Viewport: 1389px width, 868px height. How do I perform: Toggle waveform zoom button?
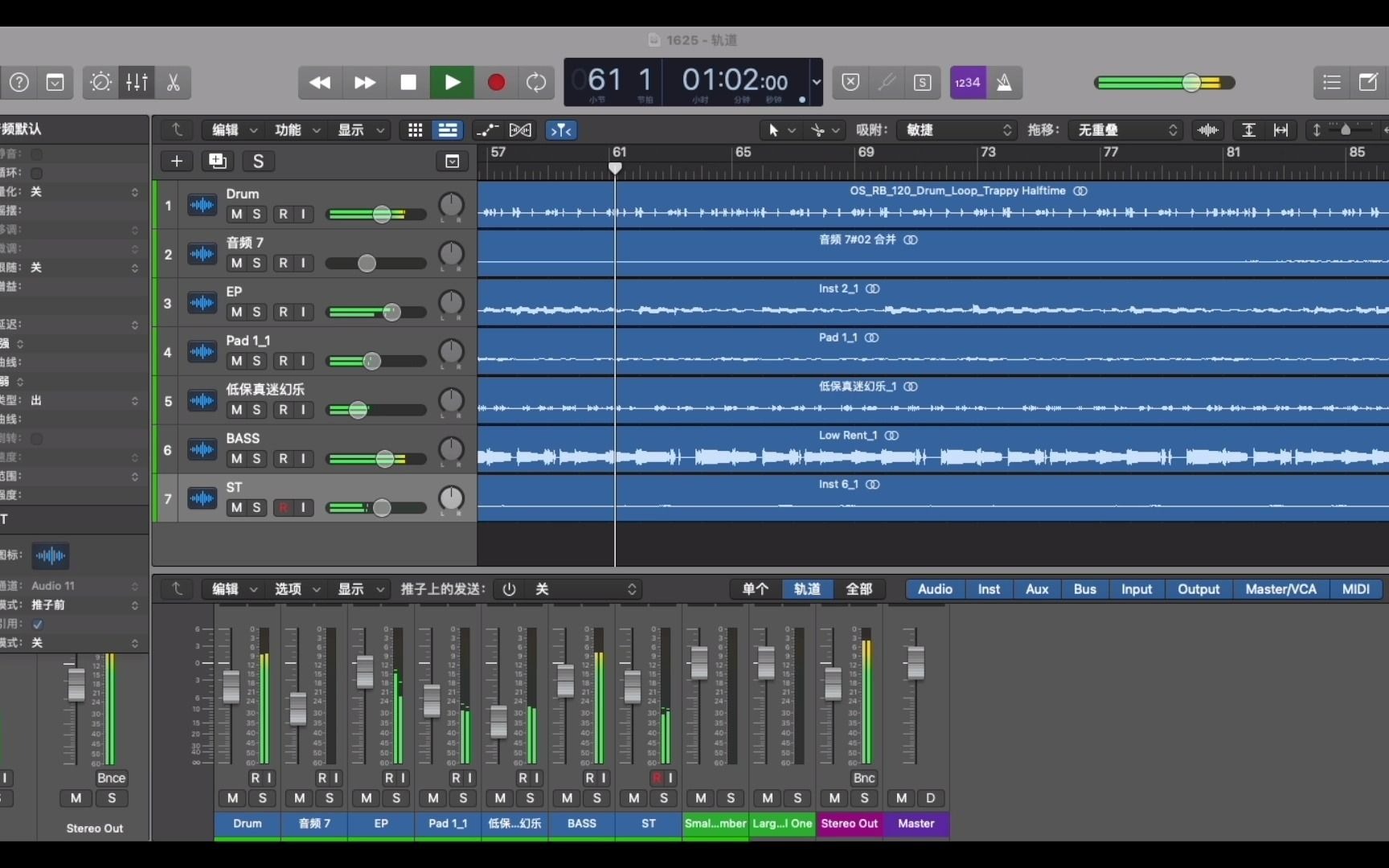coord(1208,130)
